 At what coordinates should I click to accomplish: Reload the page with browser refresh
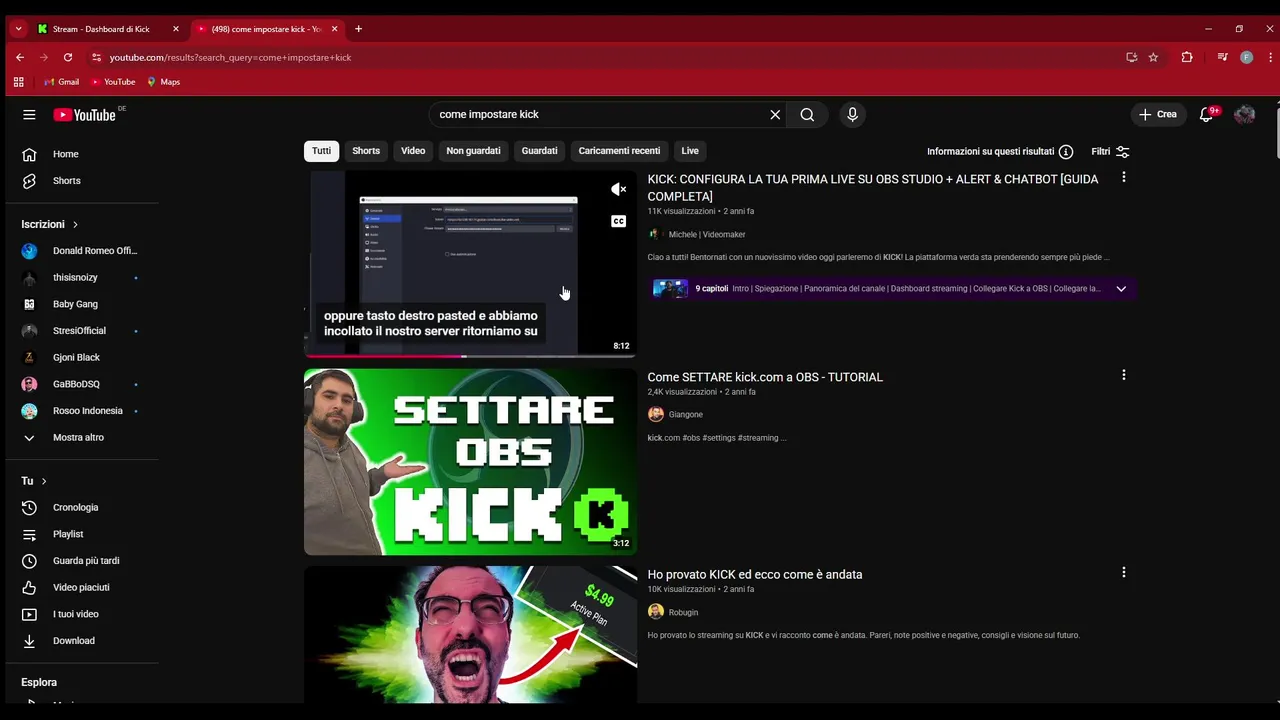(x=68, y=57)
